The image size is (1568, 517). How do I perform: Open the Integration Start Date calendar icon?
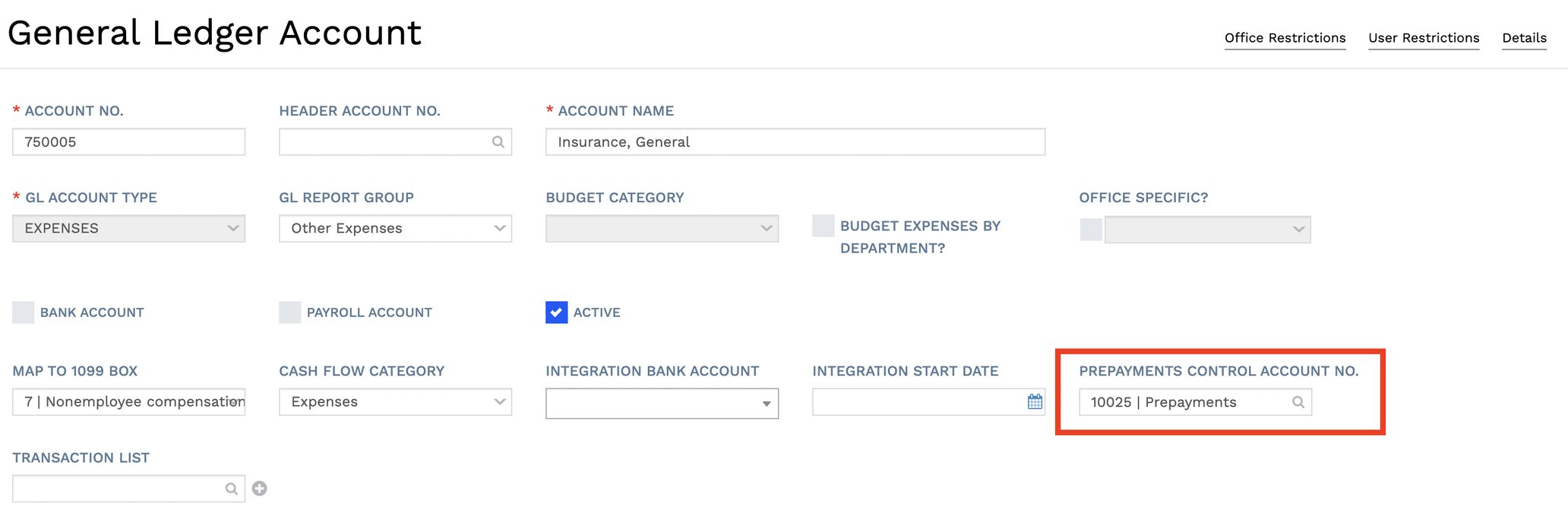coord(1035,401)
